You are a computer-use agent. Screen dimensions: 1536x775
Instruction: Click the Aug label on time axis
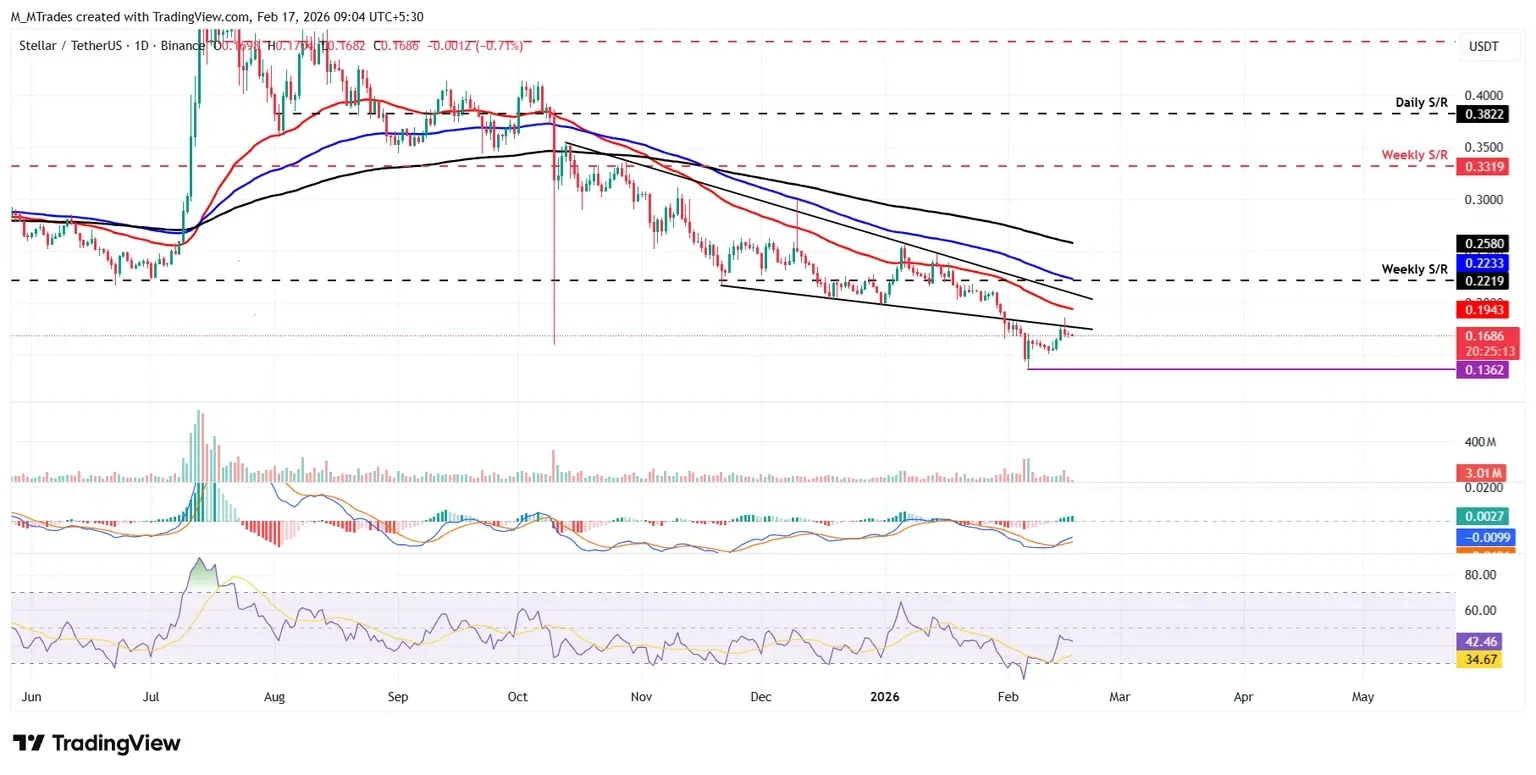pyautogui.click(x=276, y=695)
